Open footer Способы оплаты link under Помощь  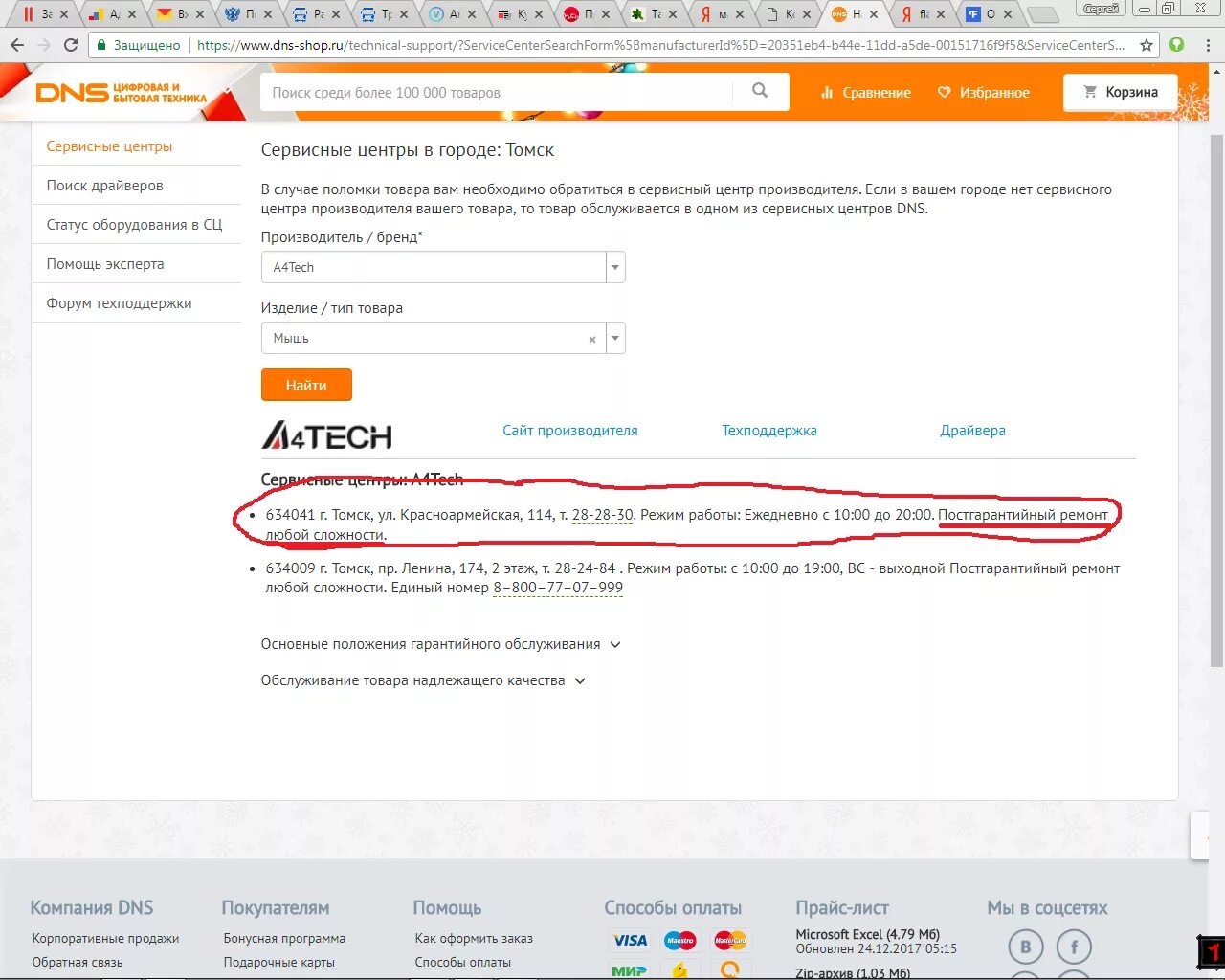(463, 963)
